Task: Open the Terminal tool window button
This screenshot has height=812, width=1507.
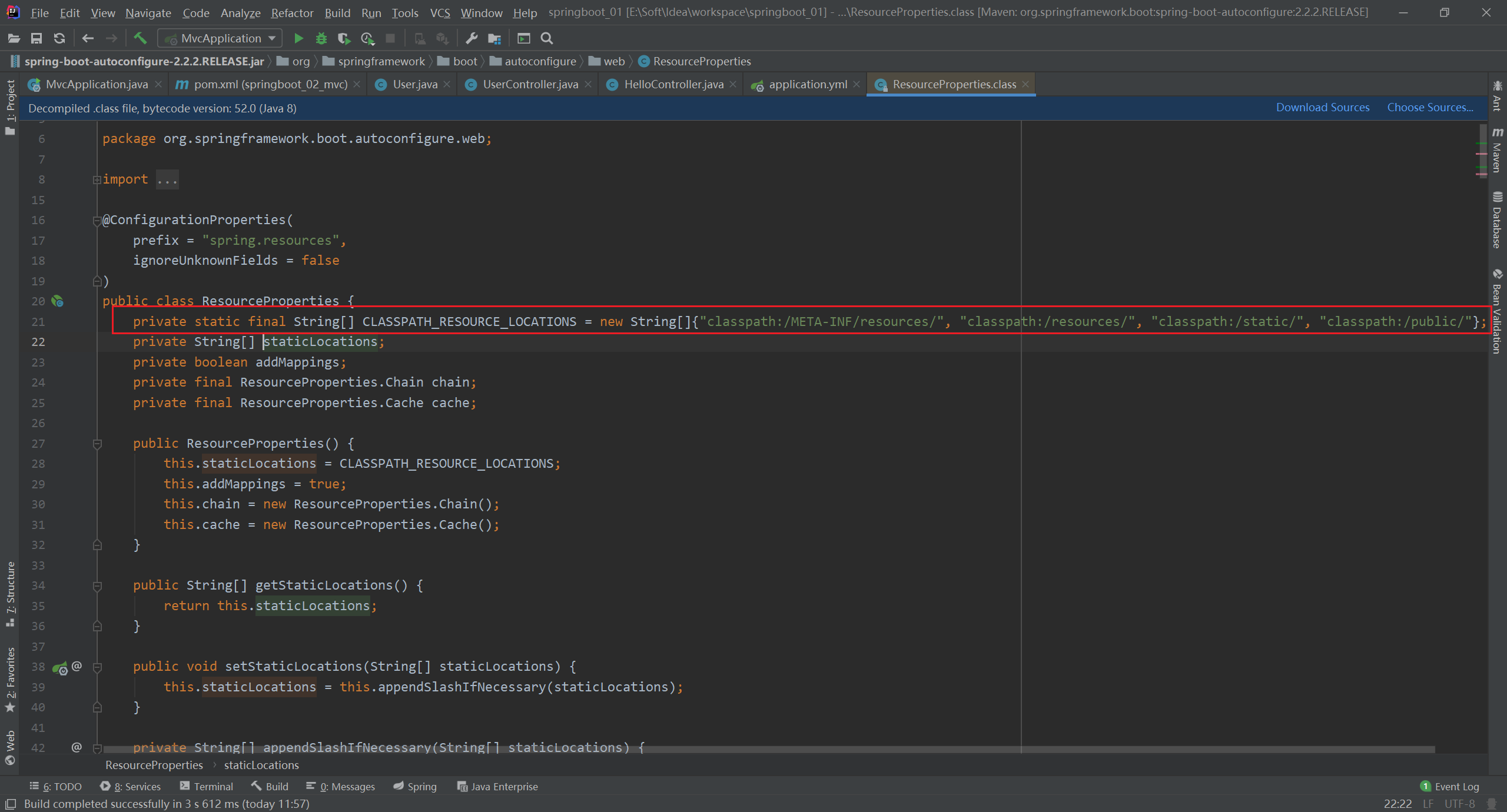Action: point(207,786)
